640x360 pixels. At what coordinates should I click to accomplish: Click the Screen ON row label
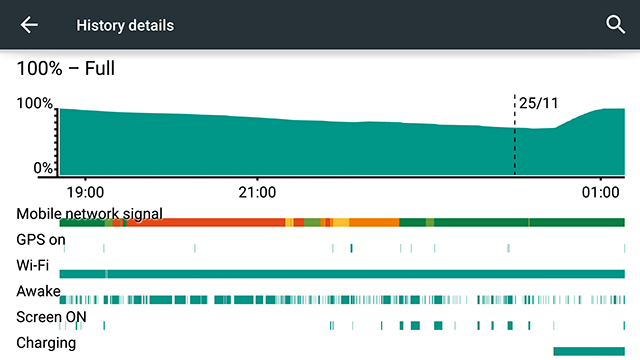point(51,317)
